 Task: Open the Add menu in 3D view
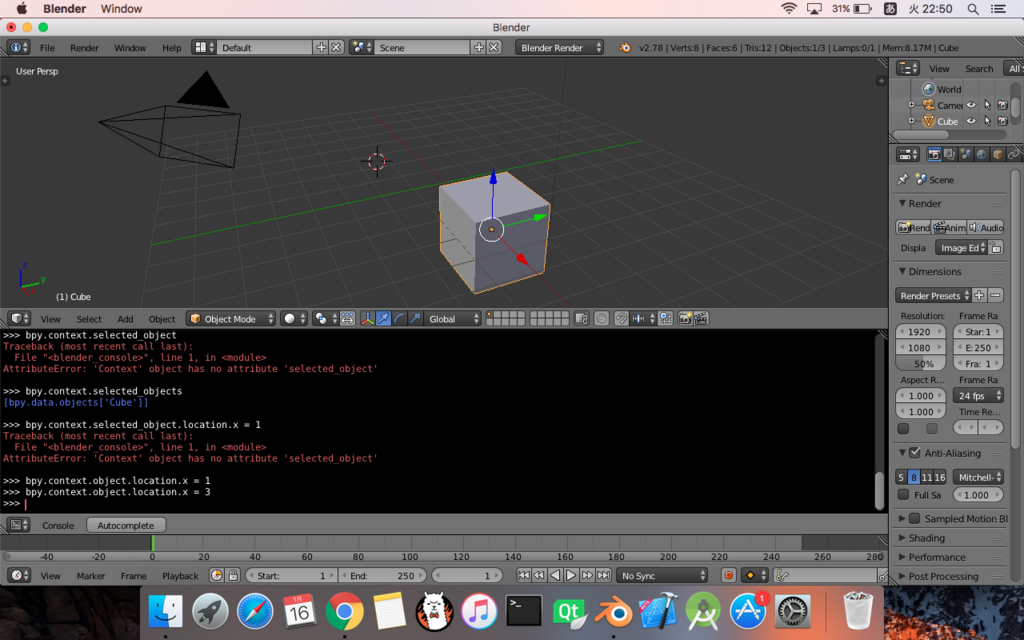pos(125,319)
